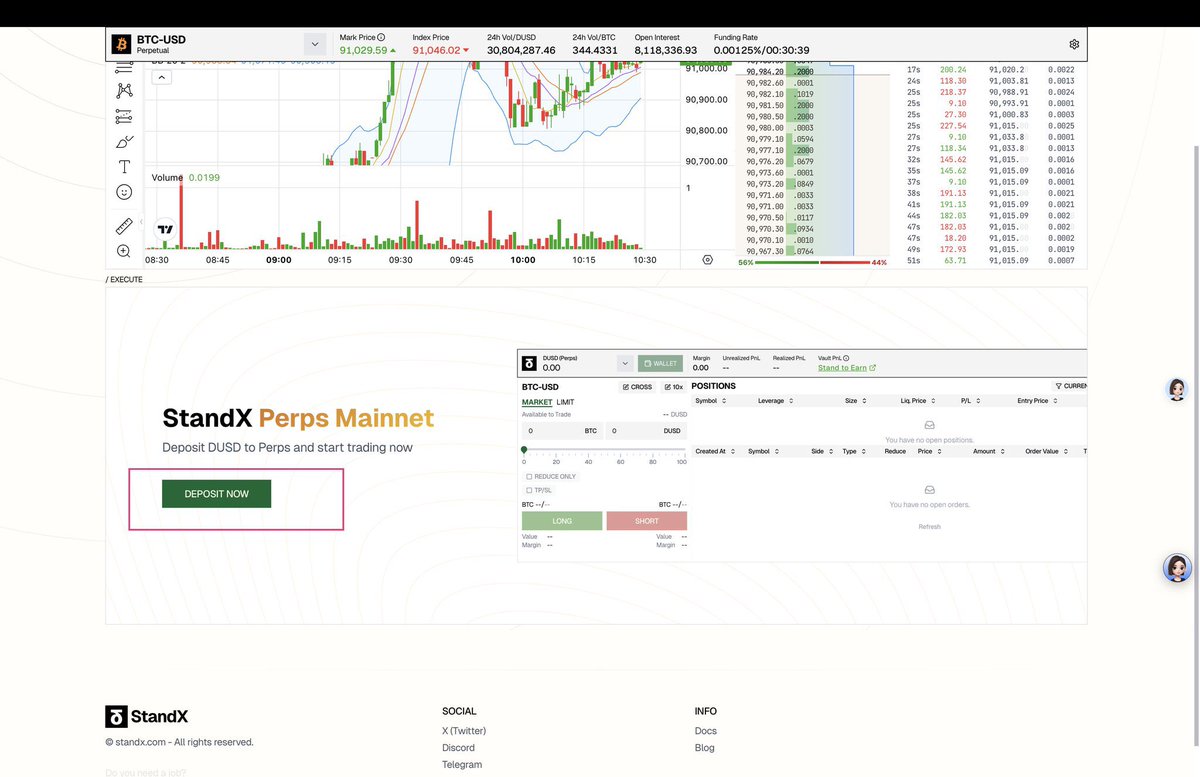Image resolution: width=1200 pixels, height=777 pixels.
Task: Click the 10:00 label on time axis
Action: point(523,260)
